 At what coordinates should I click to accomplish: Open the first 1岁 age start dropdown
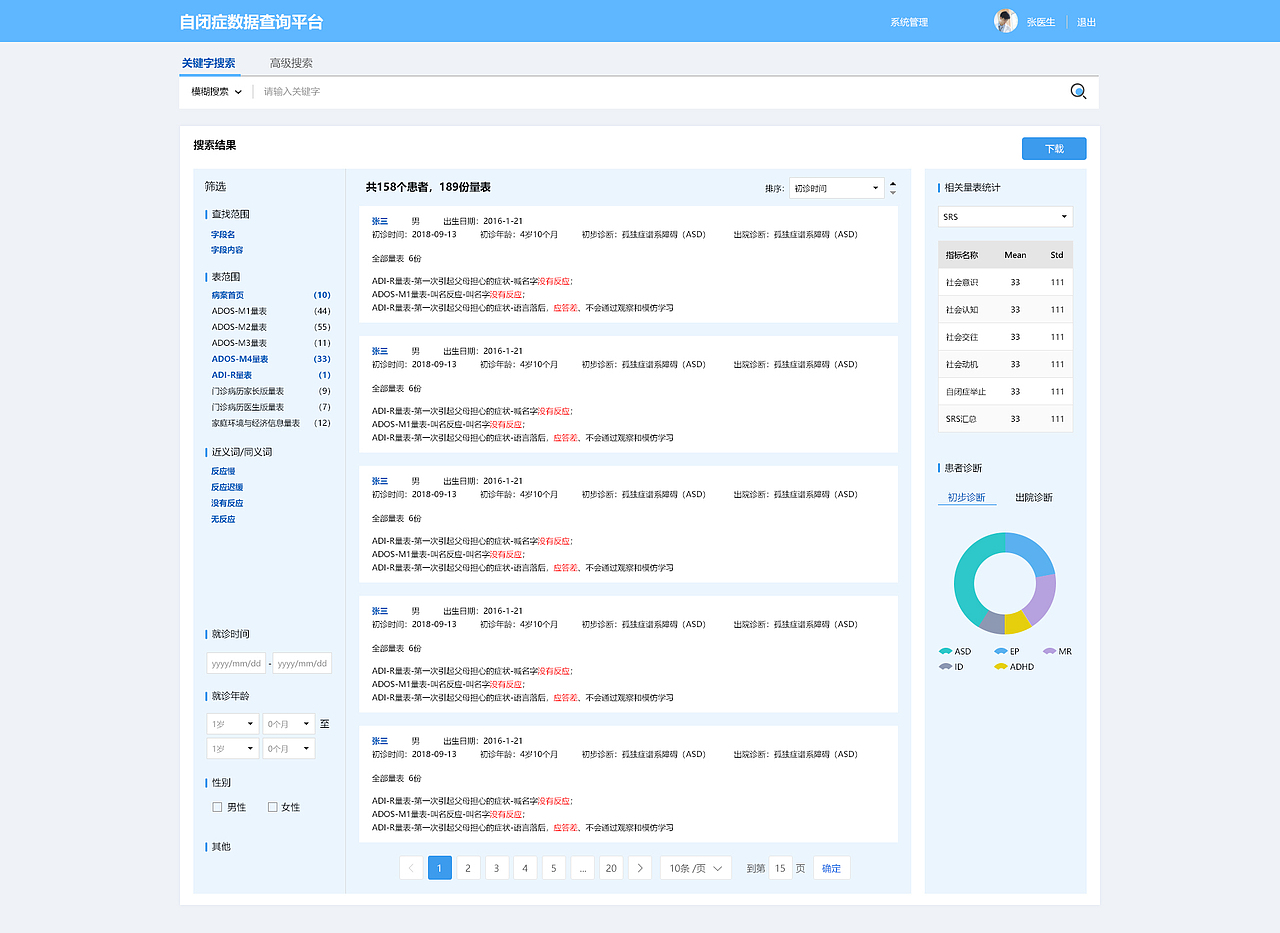tap(232, 724)
